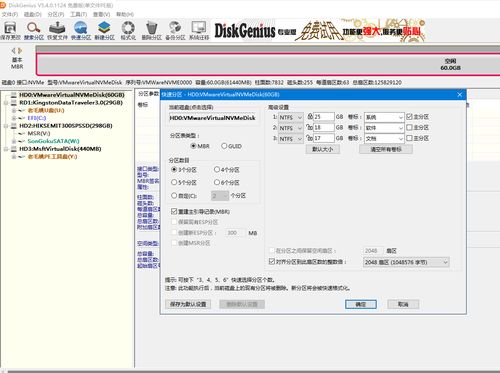Toggle the rebuild MBR checkbox

174,211
